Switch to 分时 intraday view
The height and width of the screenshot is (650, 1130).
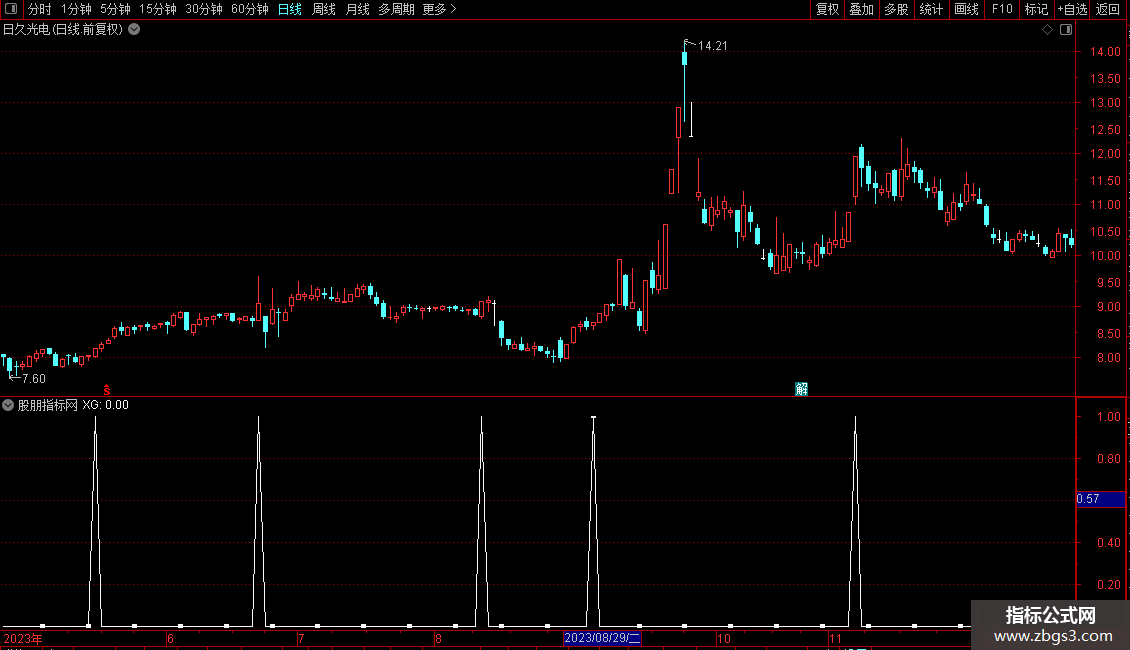coord(40,9)
